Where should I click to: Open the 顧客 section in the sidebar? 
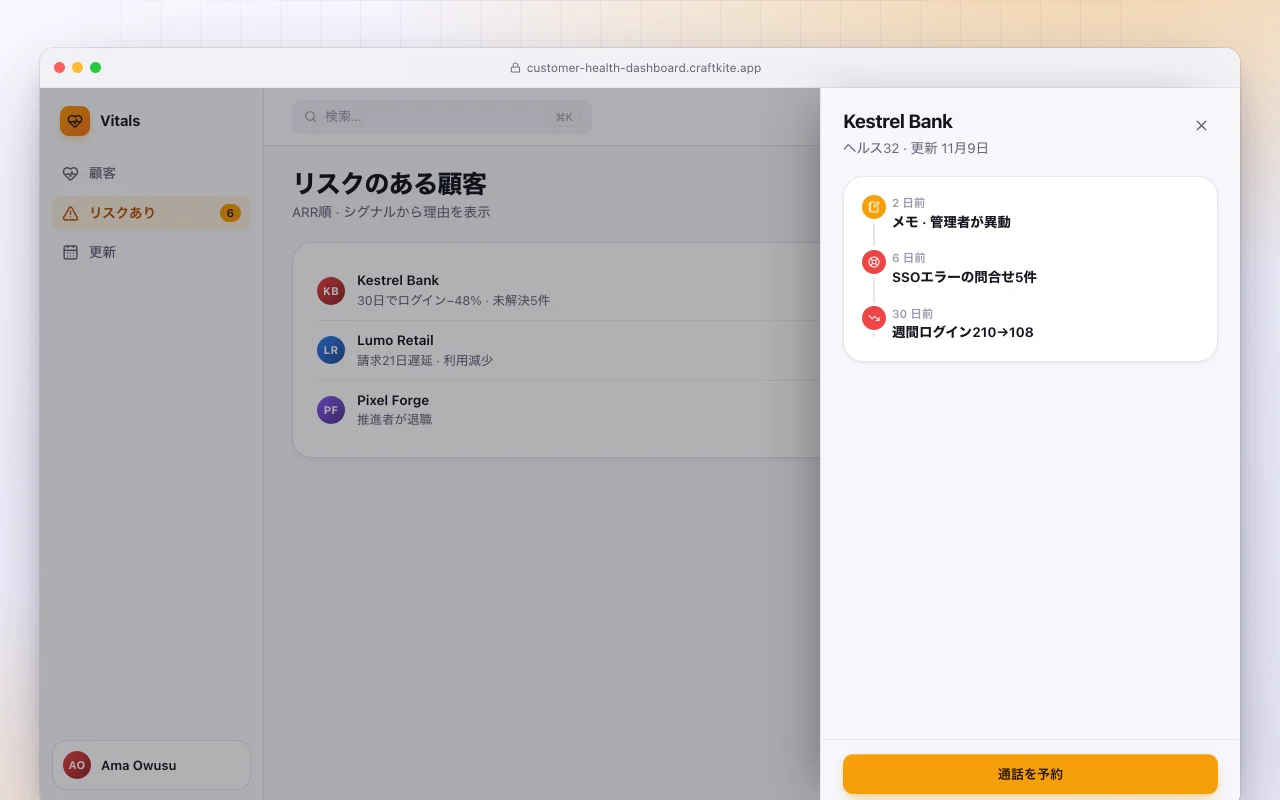151,173
